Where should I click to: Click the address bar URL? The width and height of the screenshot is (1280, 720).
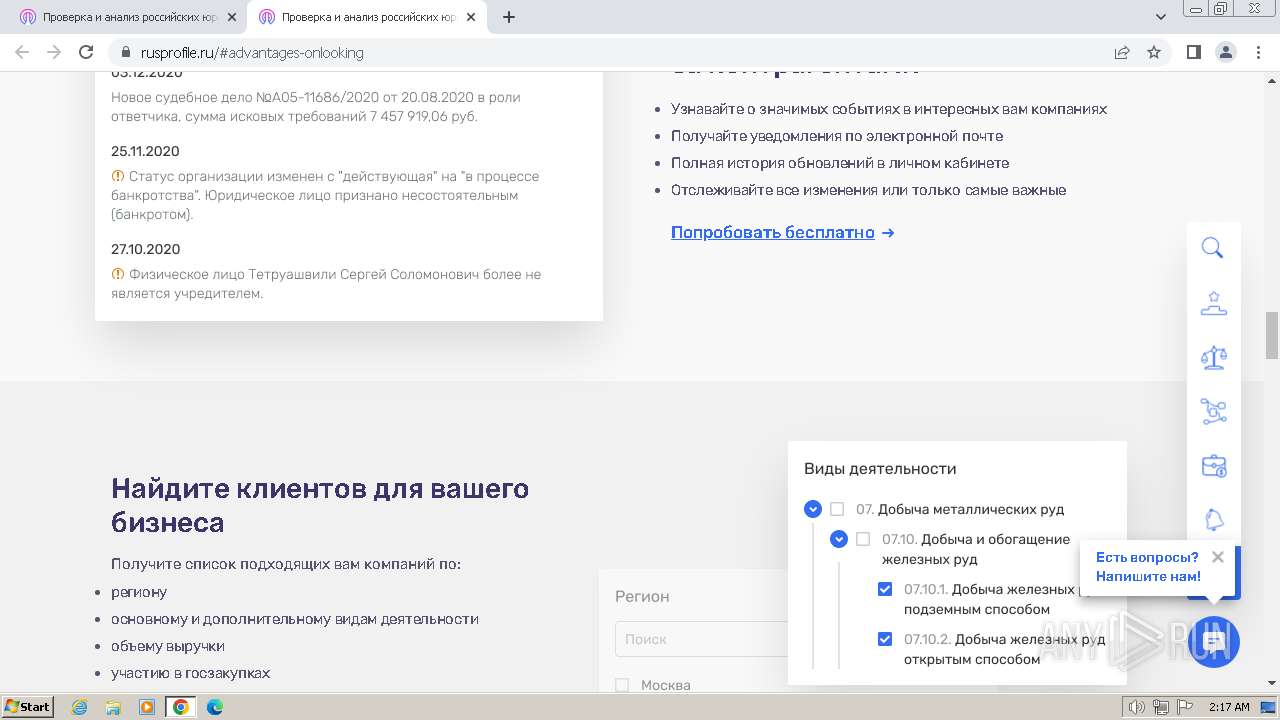(251, 52)
